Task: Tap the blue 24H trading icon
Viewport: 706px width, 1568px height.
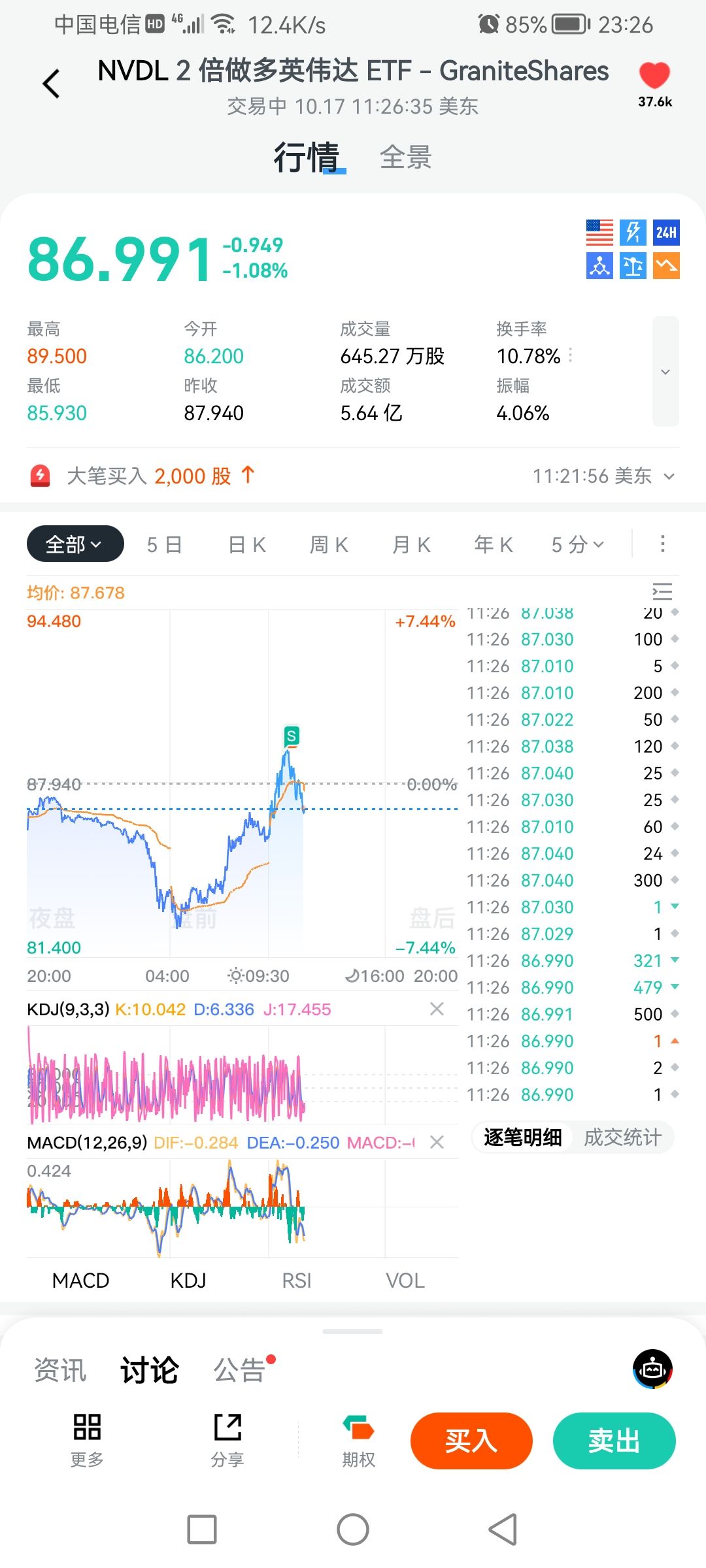Action: (666, 233)
